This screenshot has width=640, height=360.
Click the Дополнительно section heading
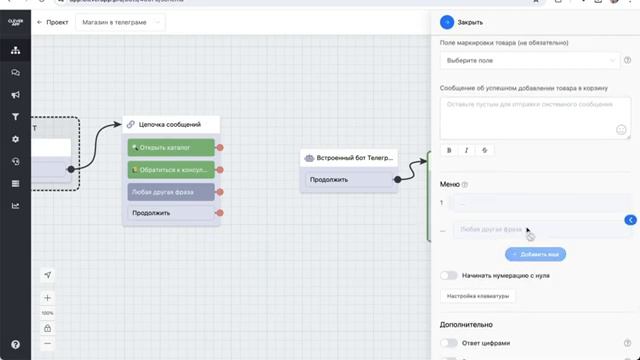[x=466, y=324]
